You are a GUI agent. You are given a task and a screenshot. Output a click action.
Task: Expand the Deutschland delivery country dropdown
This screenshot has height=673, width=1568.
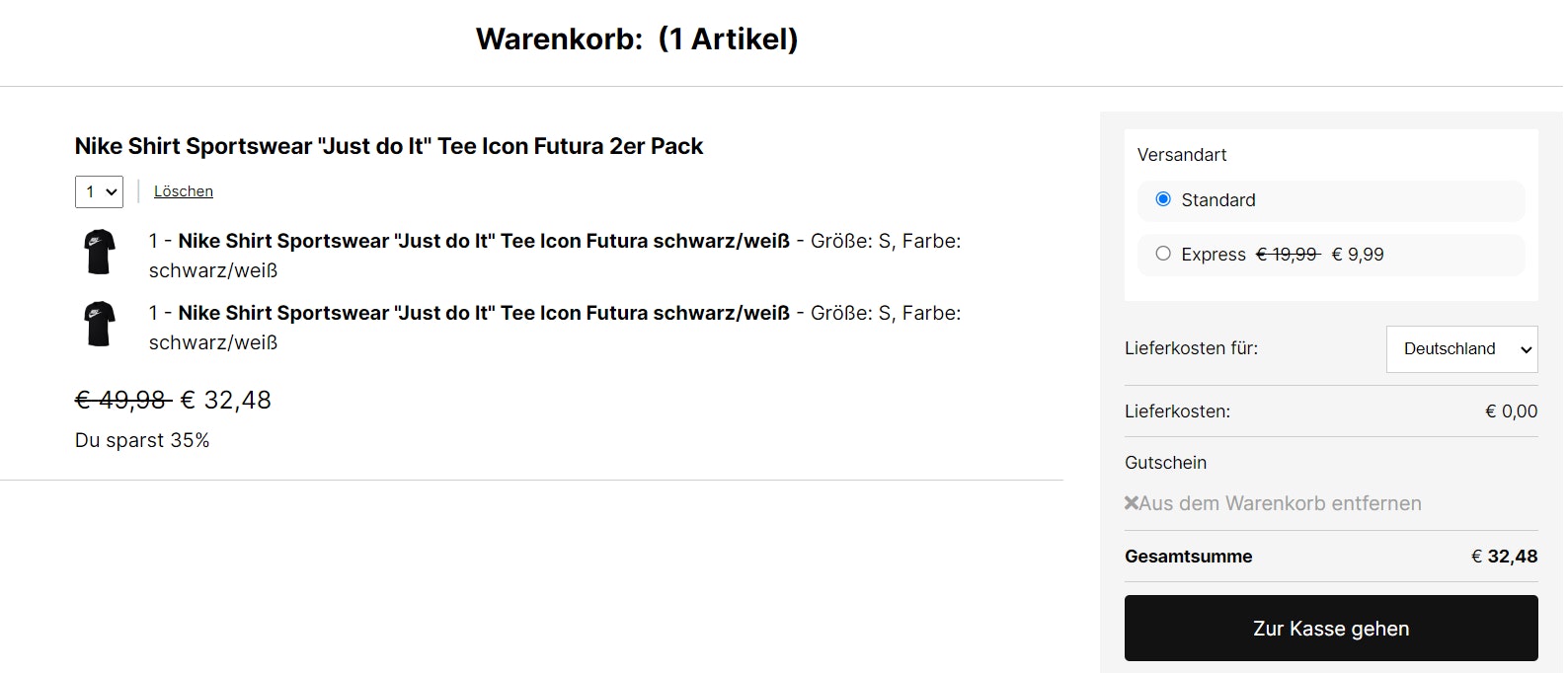(x=1461, y=349)
